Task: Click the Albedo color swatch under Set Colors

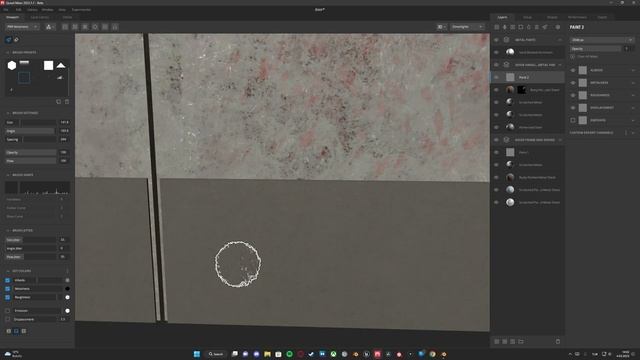Action: click(x=67, y=280)
